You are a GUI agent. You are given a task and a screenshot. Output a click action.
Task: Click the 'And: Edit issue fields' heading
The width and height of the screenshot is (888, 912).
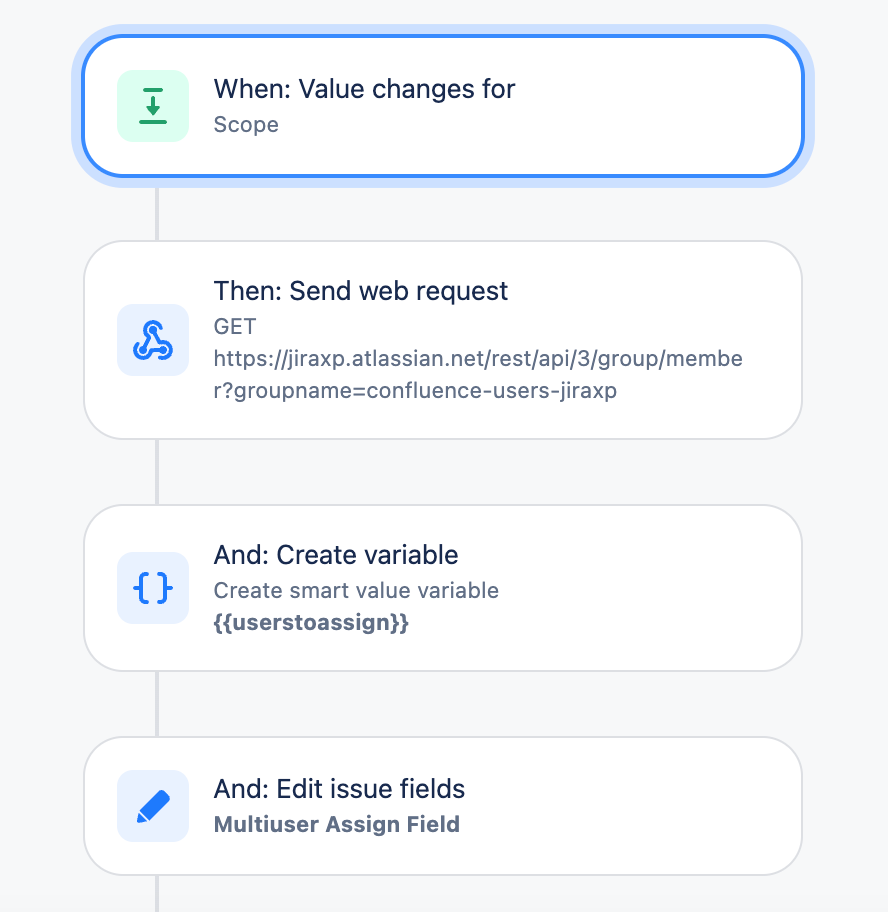(339, 789)
